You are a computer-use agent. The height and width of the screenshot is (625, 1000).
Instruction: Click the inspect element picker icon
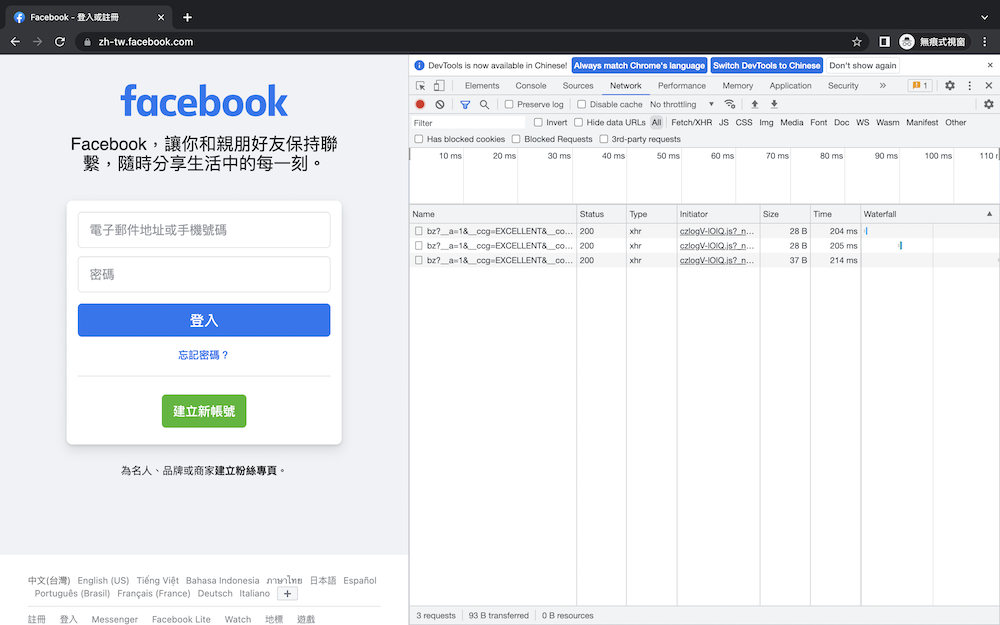click(x=420, y=85)
